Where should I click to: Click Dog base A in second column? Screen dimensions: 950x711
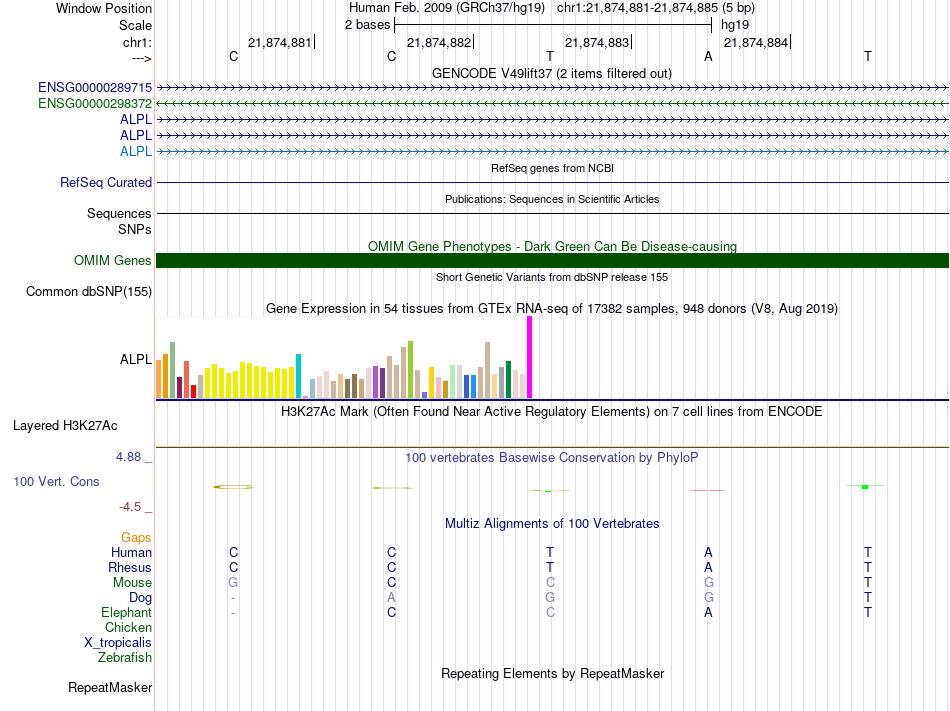(391, 598)
